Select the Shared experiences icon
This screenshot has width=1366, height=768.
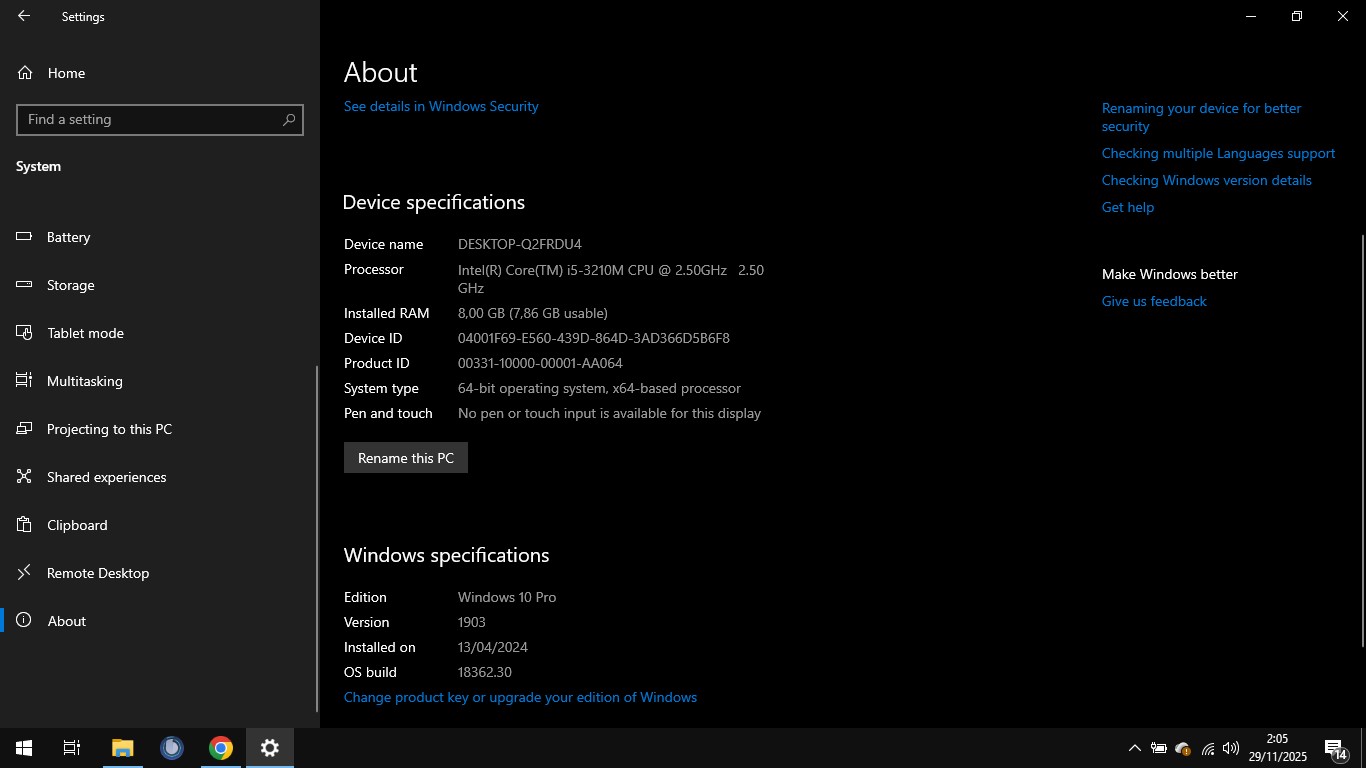click(25, 477)
